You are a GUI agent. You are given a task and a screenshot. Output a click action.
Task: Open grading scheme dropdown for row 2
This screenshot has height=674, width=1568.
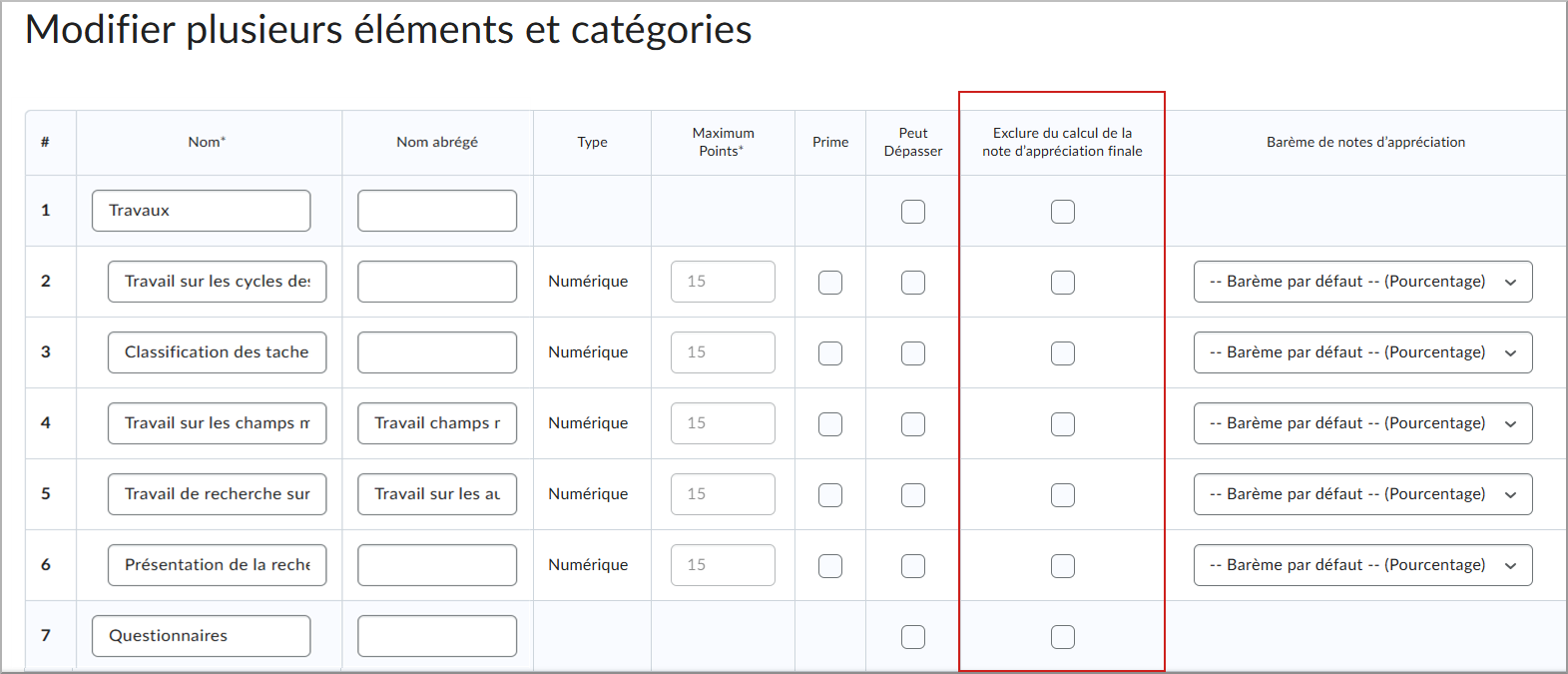tap(1362, 282)
